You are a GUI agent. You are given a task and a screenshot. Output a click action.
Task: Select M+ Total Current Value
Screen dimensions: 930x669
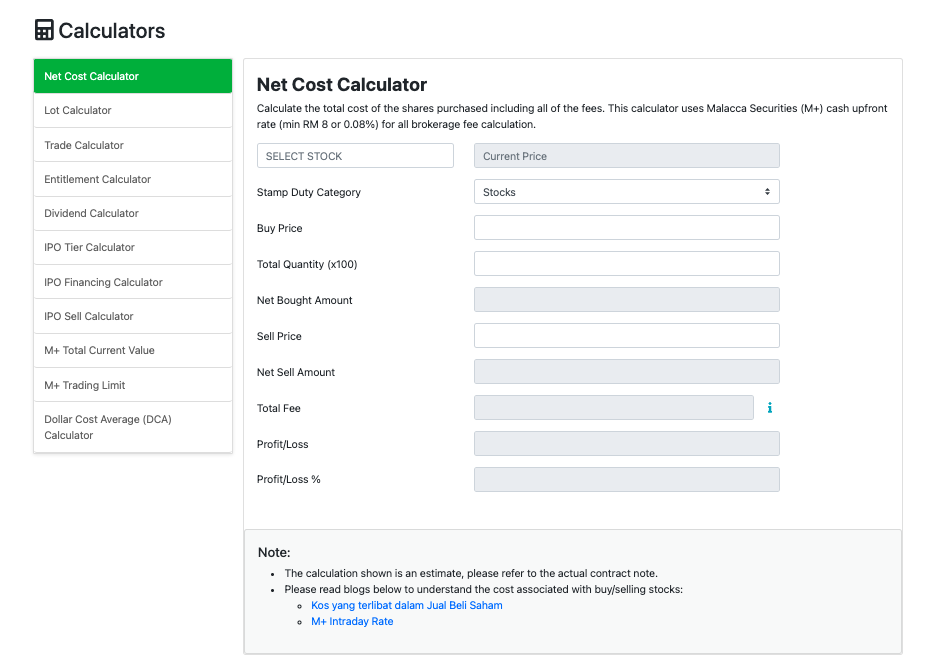click(133, 350)
